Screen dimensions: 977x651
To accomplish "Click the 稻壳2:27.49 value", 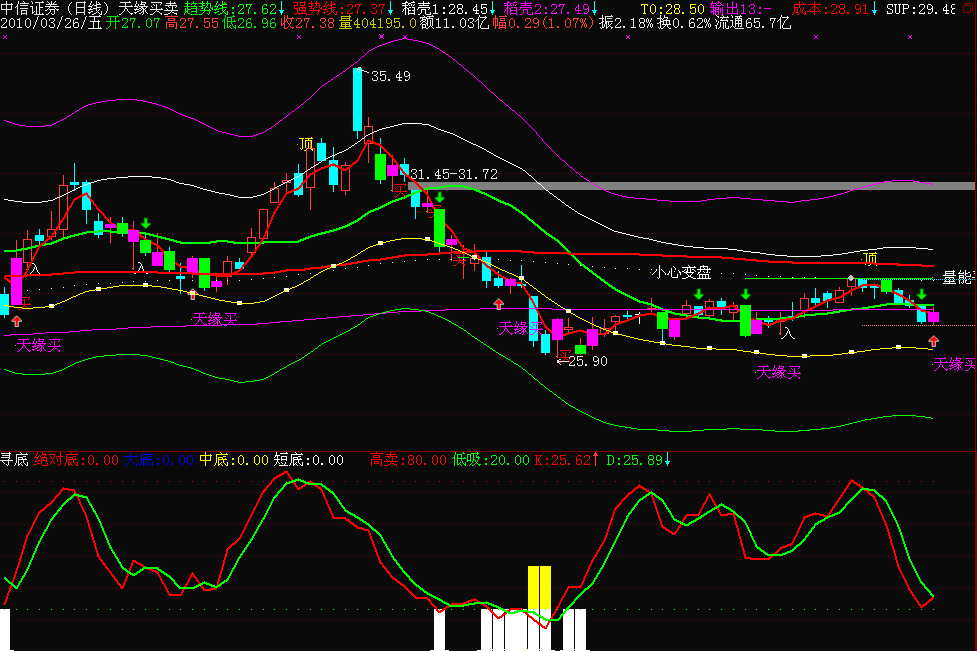I will tap(547, 9).
